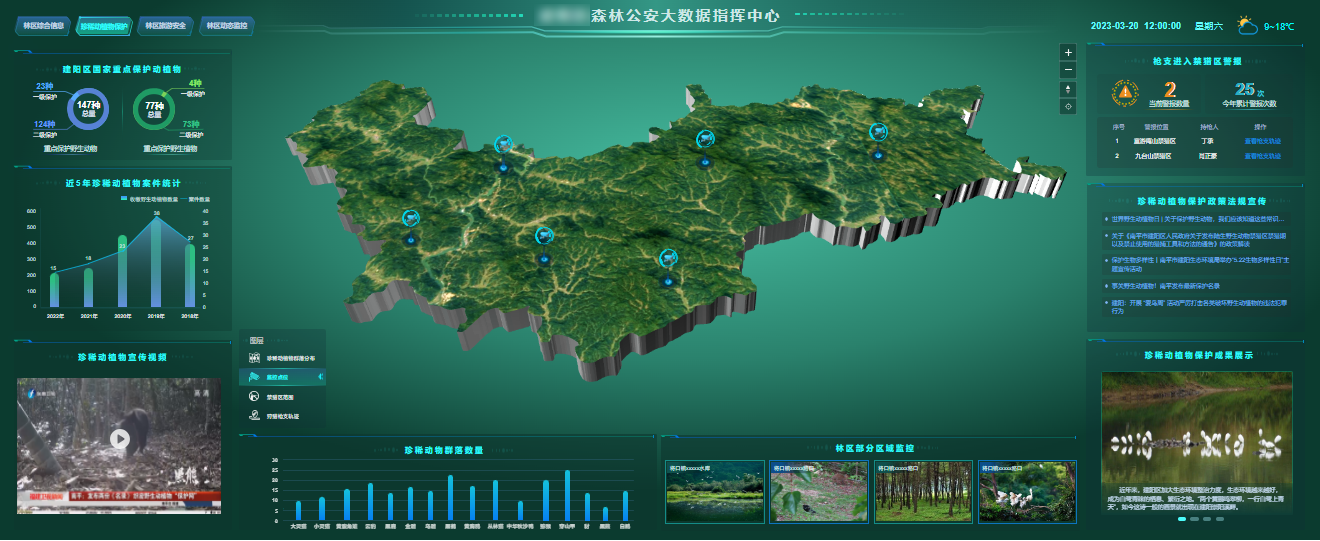This screenshot has width=1320, height=541.
Task: Click the weather icon in the header
Action: (x=1247, y=25)
